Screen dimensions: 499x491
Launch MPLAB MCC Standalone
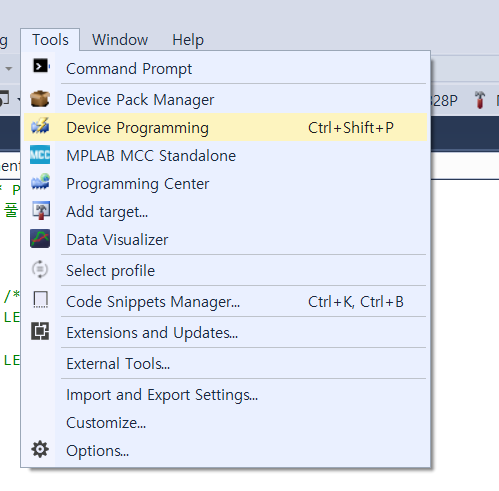pos(225,155)
